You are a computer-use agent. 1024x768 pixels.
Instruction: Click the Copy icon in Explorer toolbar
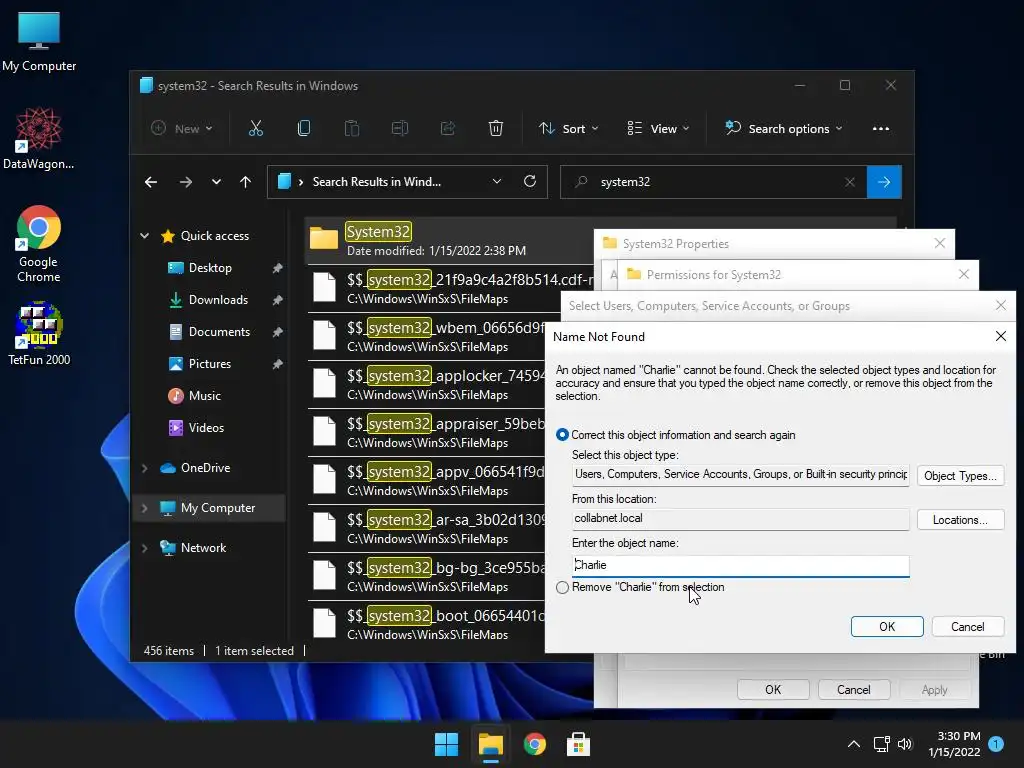(304, 129)
